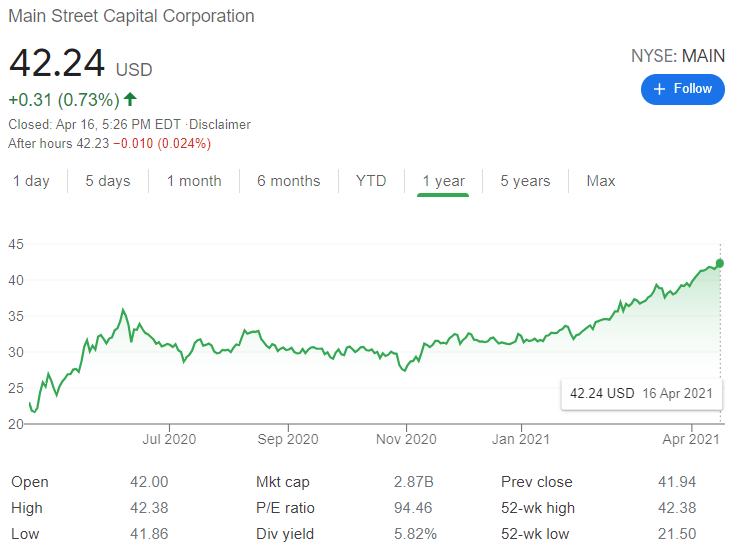
Task: Show the Max chart range
Action: click(601, 181)
